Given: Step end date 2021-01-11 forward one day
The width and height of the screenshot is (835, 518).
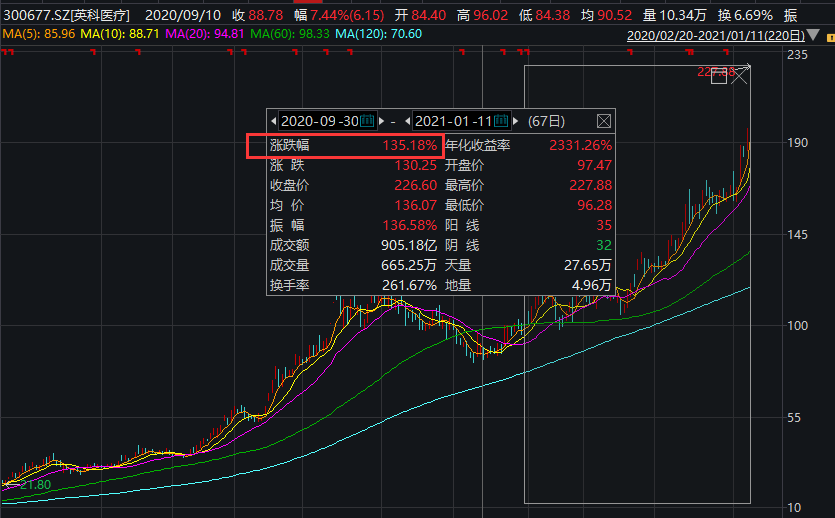Looking at the screenshot, I should pos(515,121).
